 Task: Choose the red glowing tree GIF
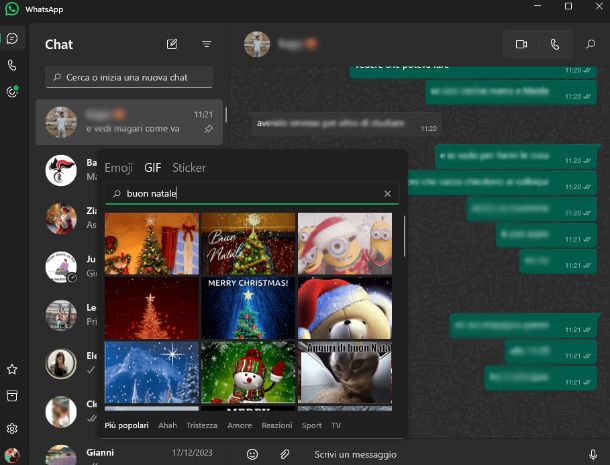[152, 308]
